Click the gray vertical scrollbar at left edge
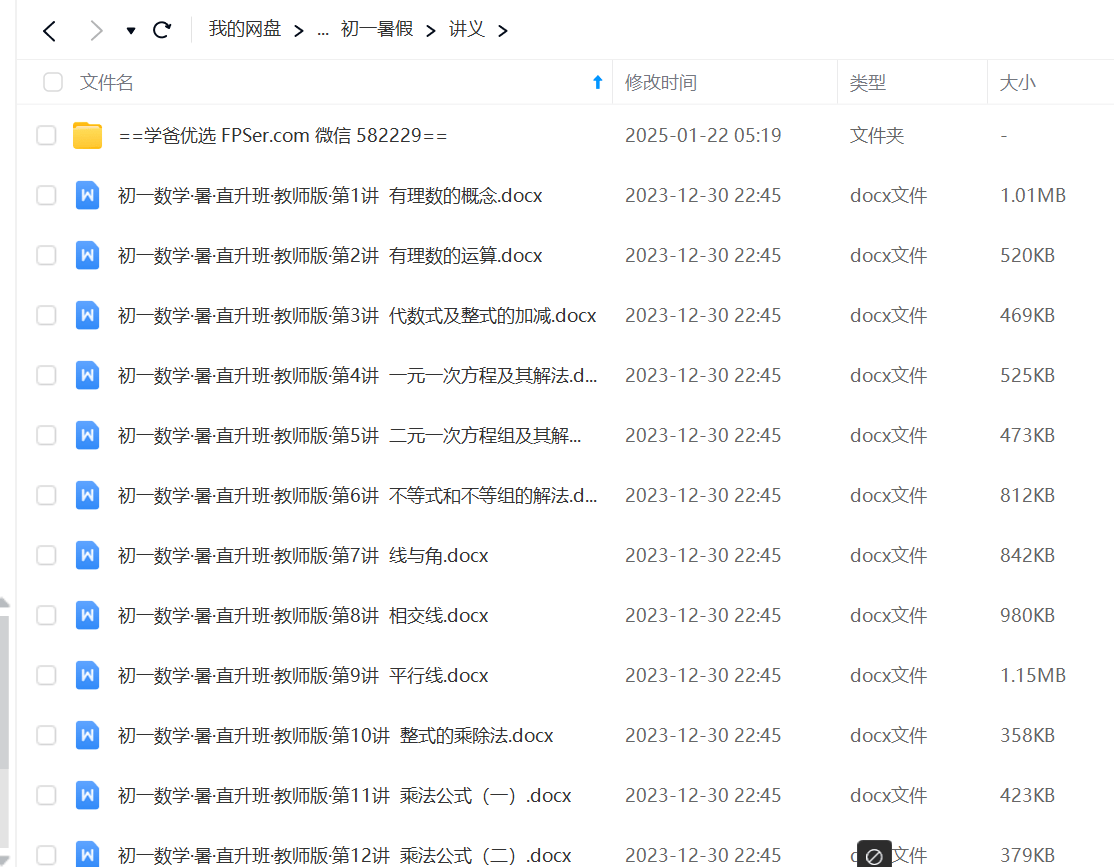 (x=4, y=693)
